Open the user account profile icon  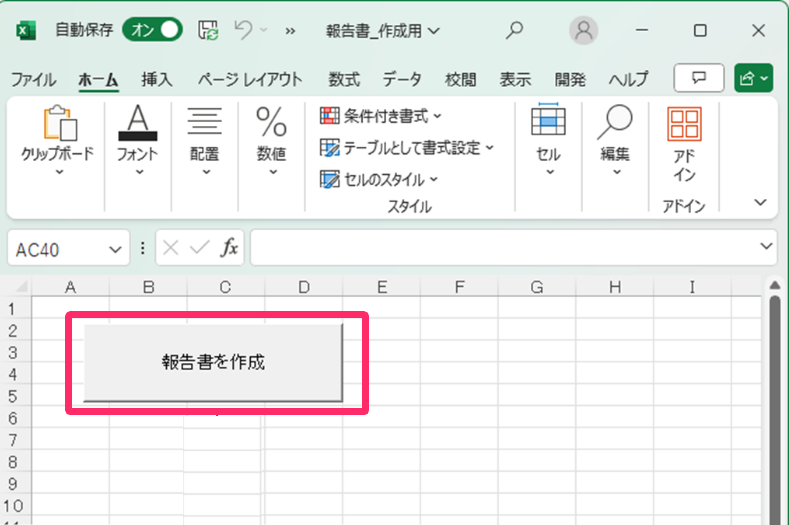coord(583,30)
